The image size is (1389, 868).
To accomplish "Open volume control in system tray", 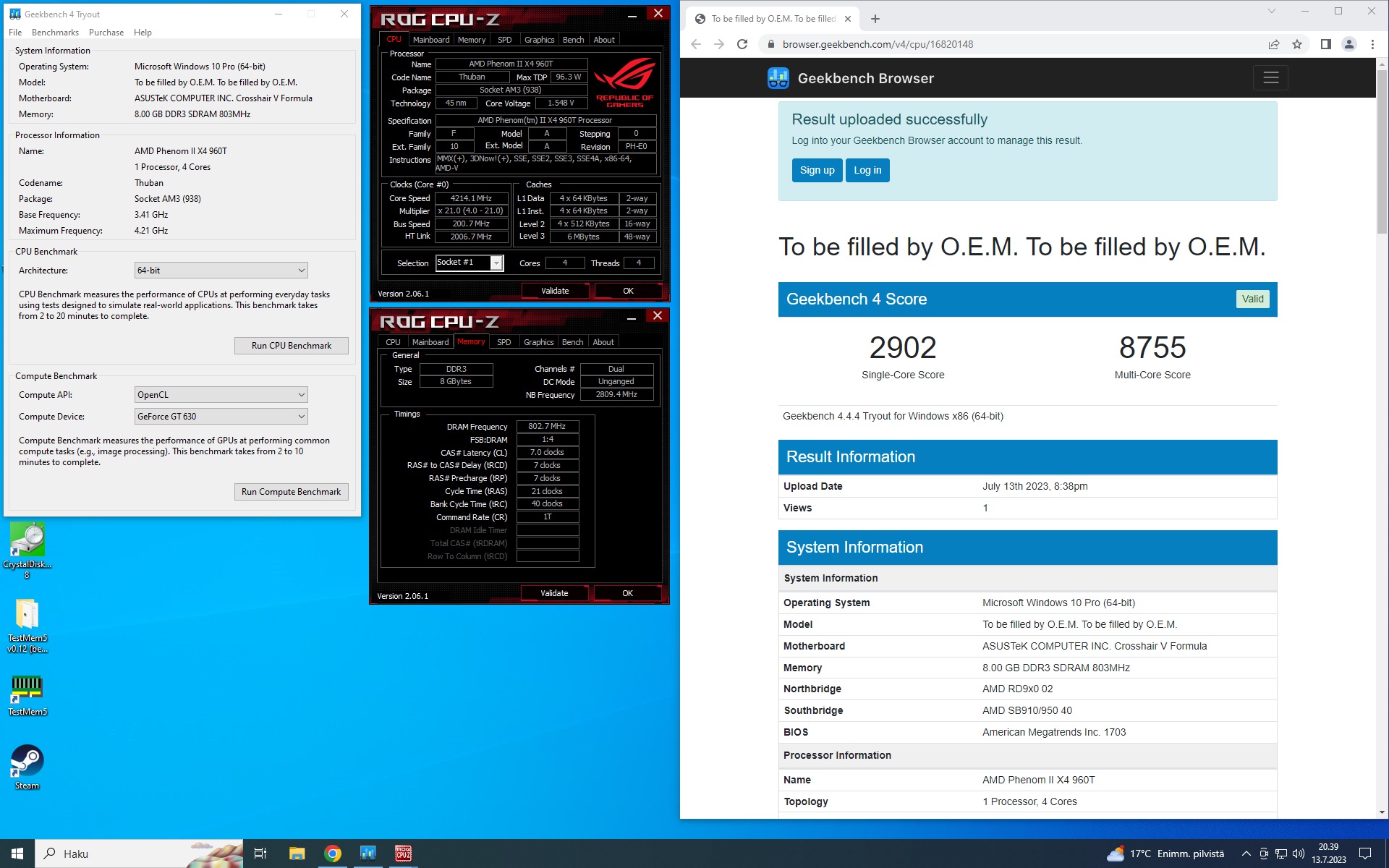I will click(x=1299, y=854).
